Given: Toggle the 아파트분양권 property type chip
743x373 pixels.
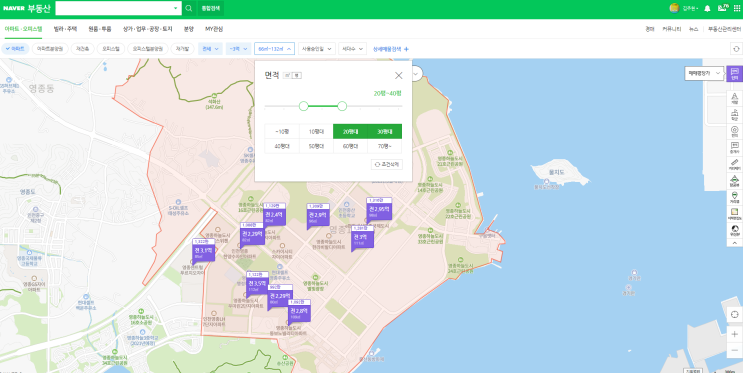Looking at the screenshot, I should 50,48.
